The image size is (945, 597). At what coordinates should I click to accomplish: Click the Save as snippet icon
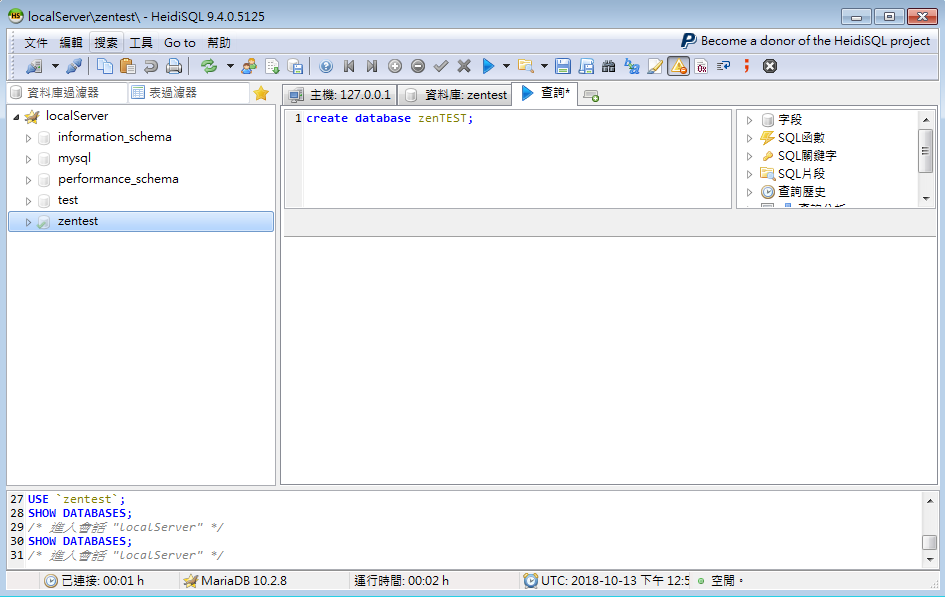[586, 66]
